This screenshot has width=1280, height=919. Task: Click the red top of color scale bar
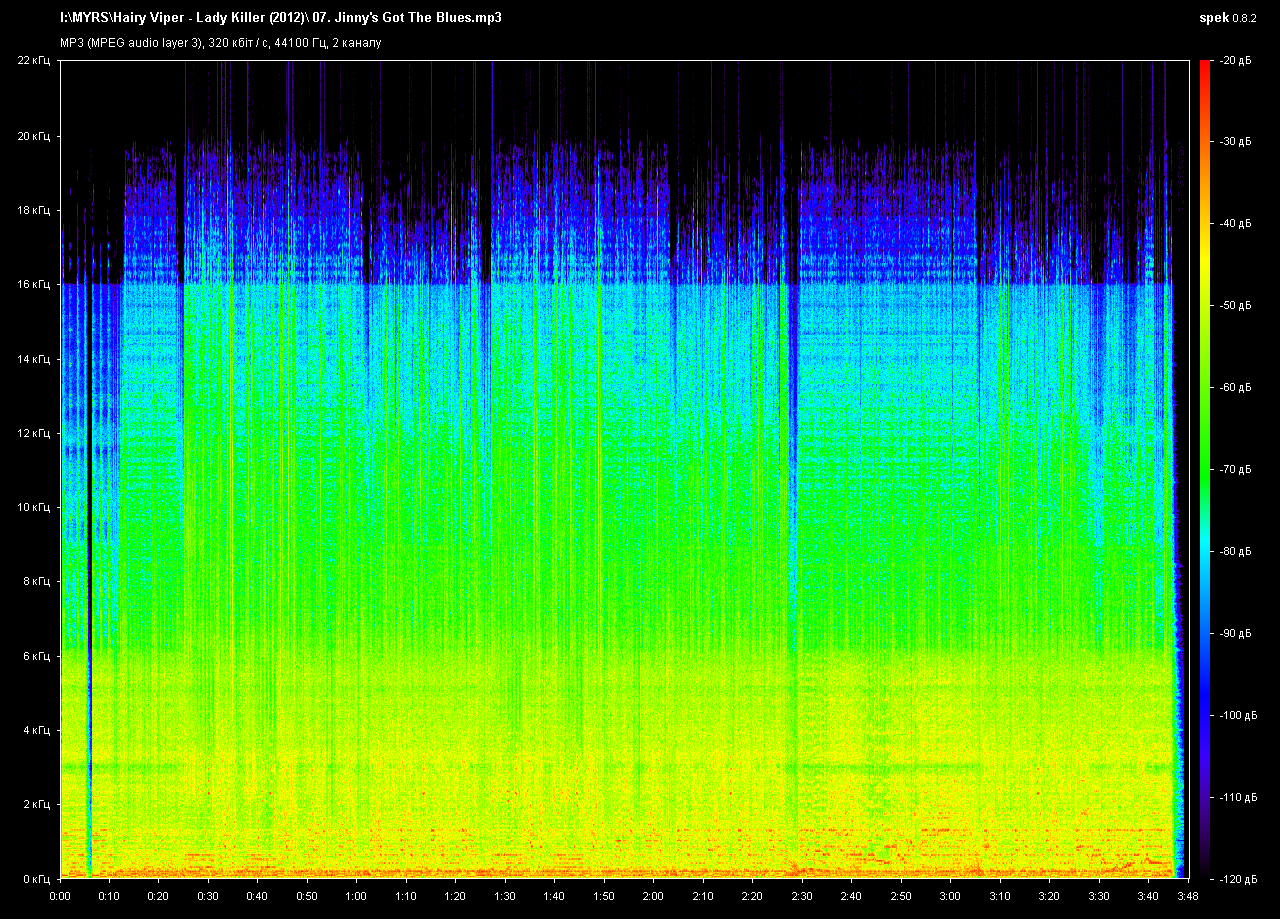1204,70
